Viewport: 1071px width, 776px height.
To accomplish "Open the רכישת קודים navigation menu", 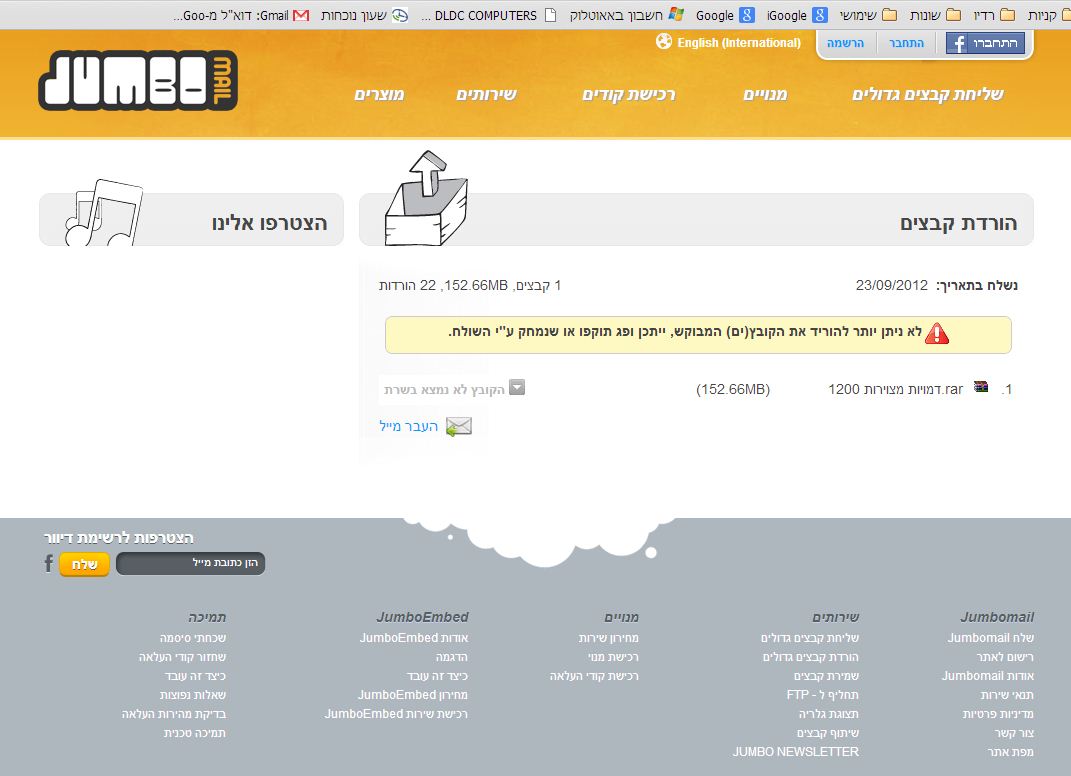I will (x=628, y=94).
